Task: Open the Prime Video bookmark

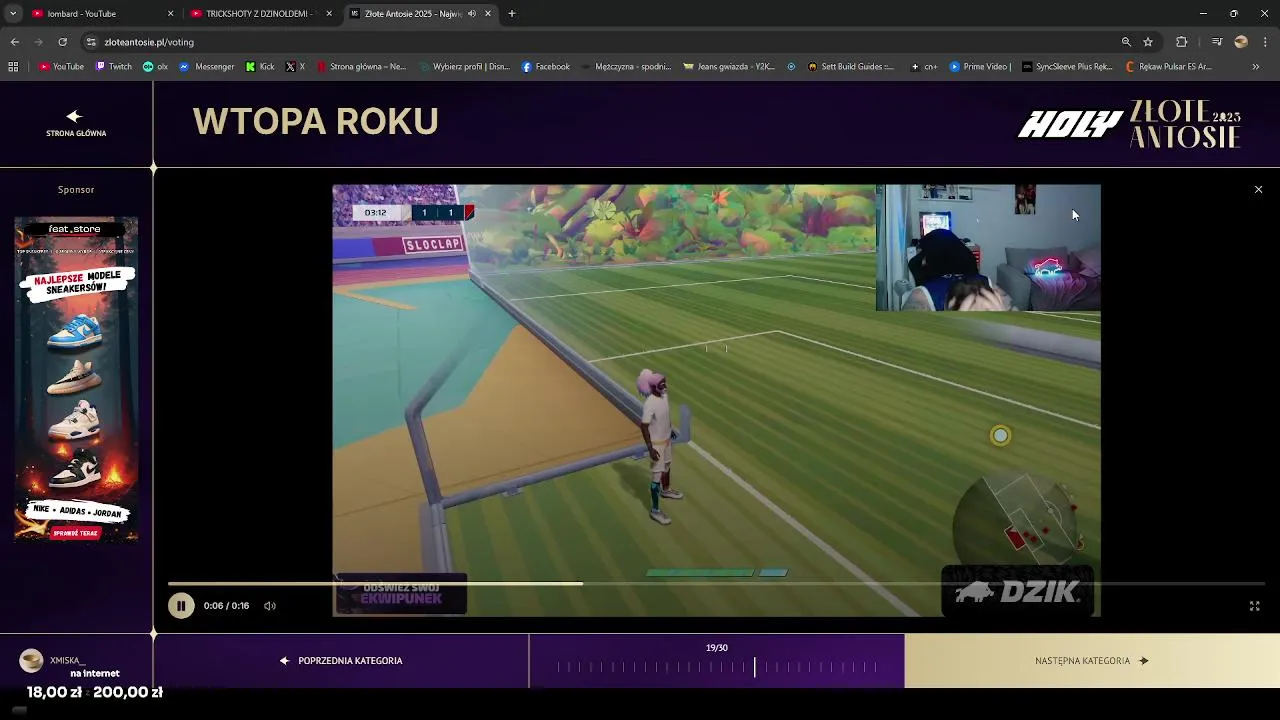Action: tap(980, 67)
